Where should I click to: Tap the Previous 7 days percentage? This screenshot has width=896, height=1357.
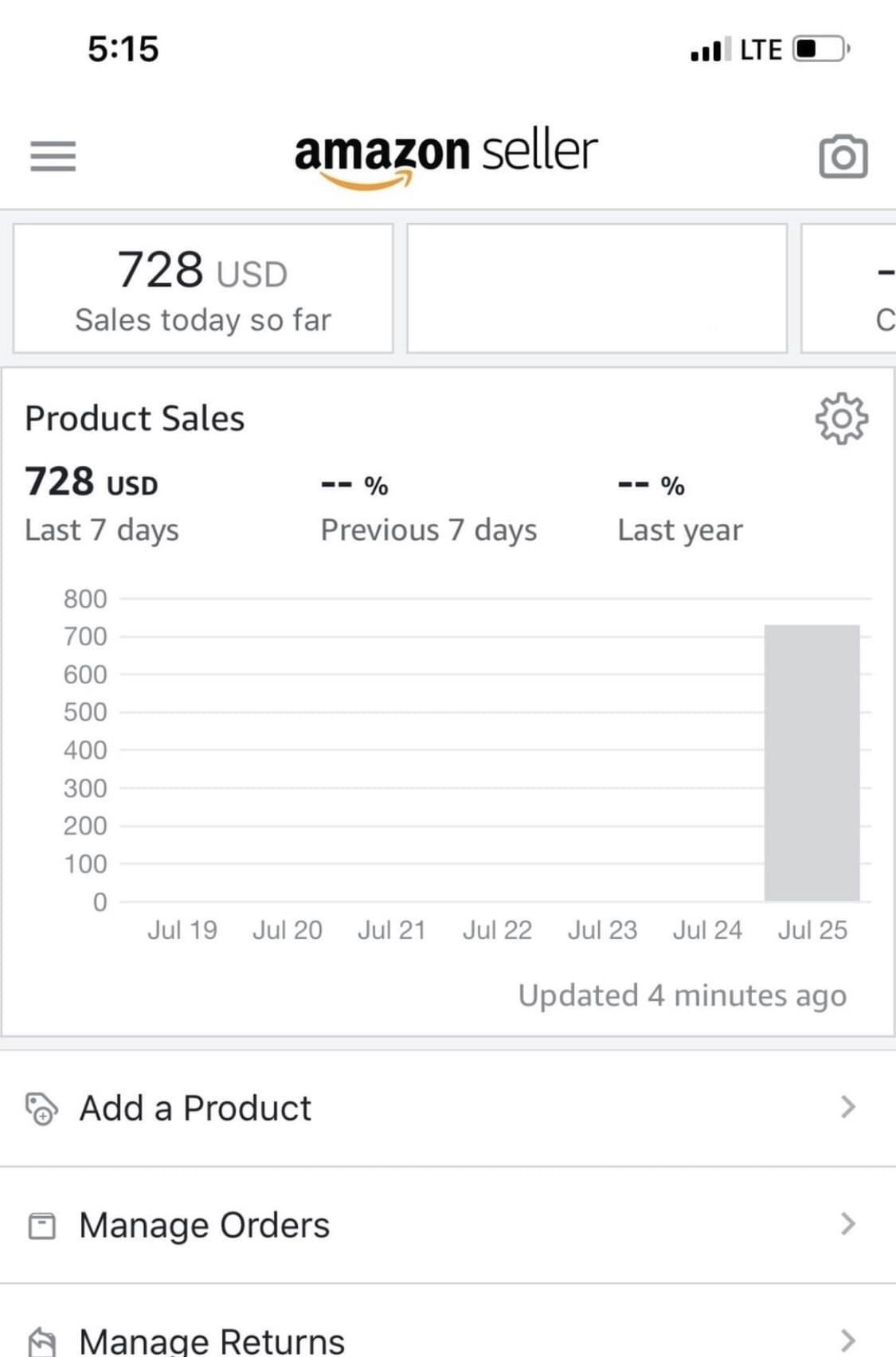354,485
